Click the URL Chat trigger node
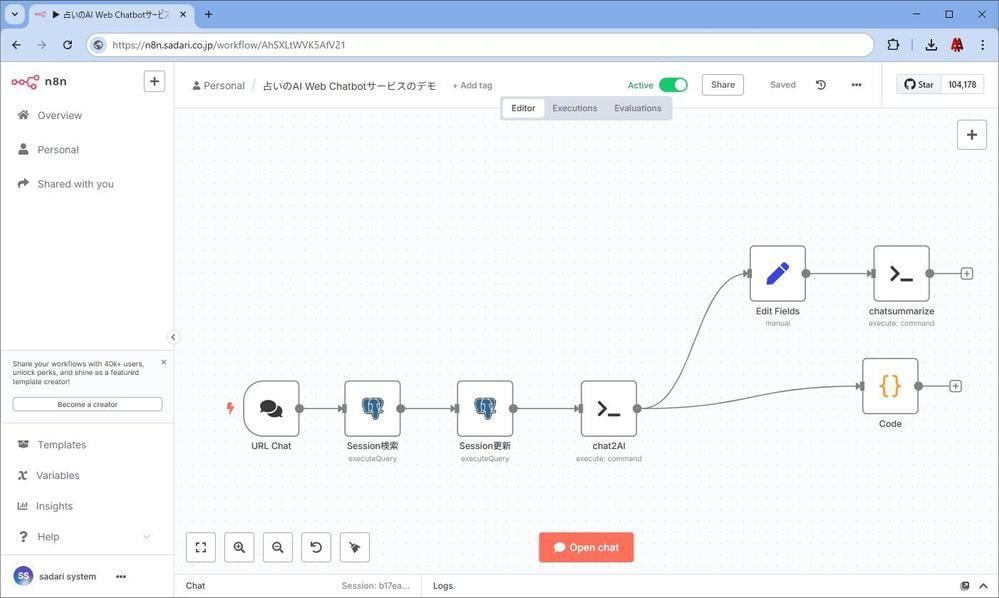This screenshot has height=598, width=999. [271, 408]
